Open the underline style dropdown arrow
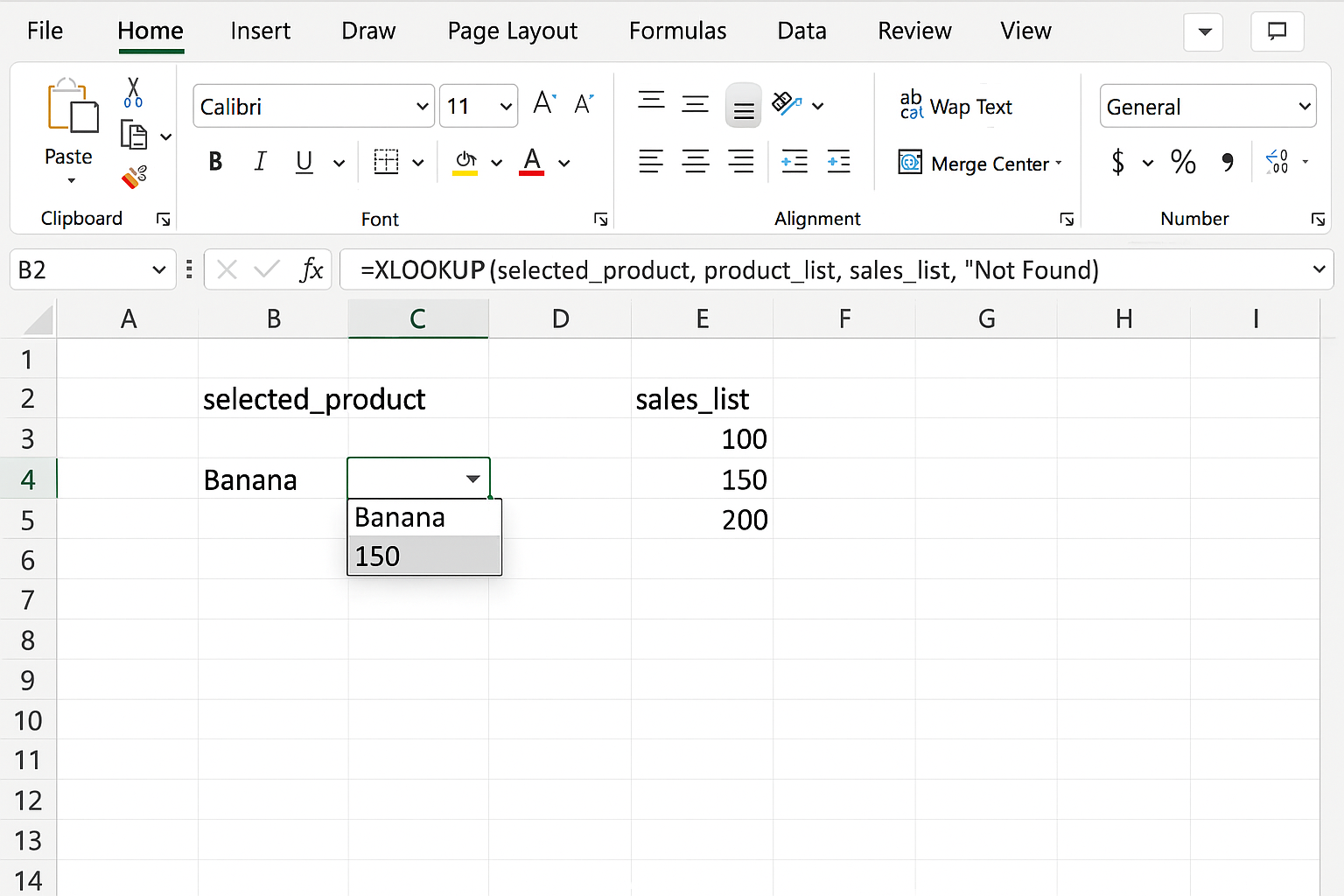 339,163
